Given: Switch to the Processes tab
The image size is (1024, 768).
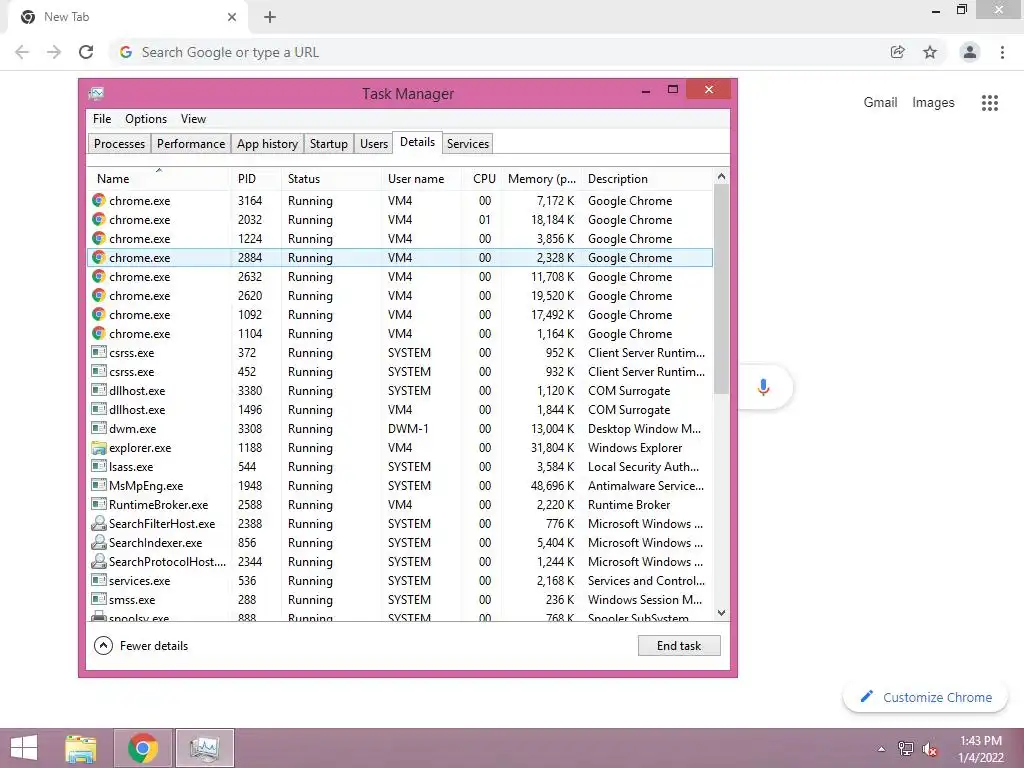Looking at the screenshot, I should pos(120,144).
